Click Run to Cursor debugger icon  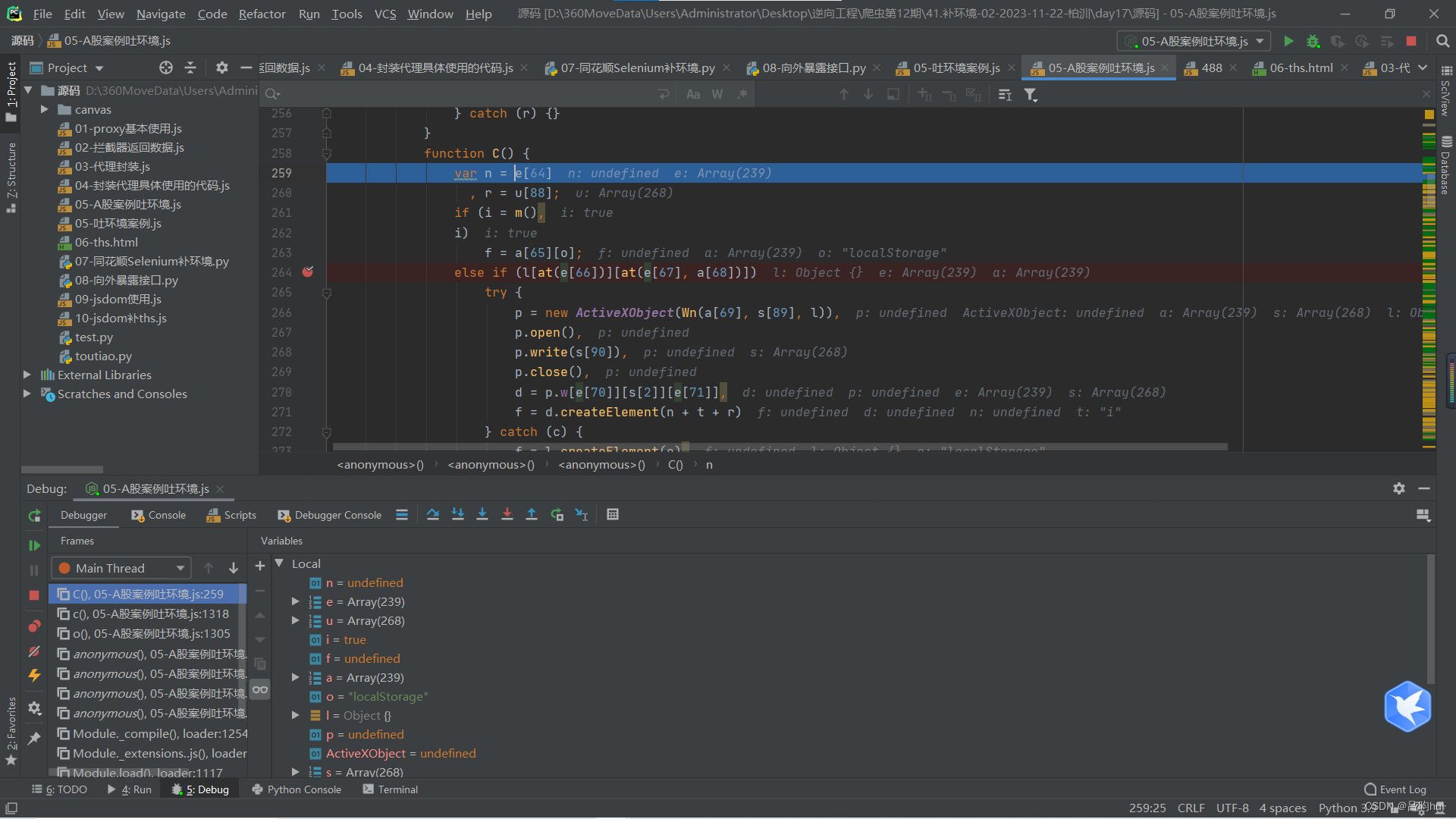pyautogui.click(x=582, y=515)
